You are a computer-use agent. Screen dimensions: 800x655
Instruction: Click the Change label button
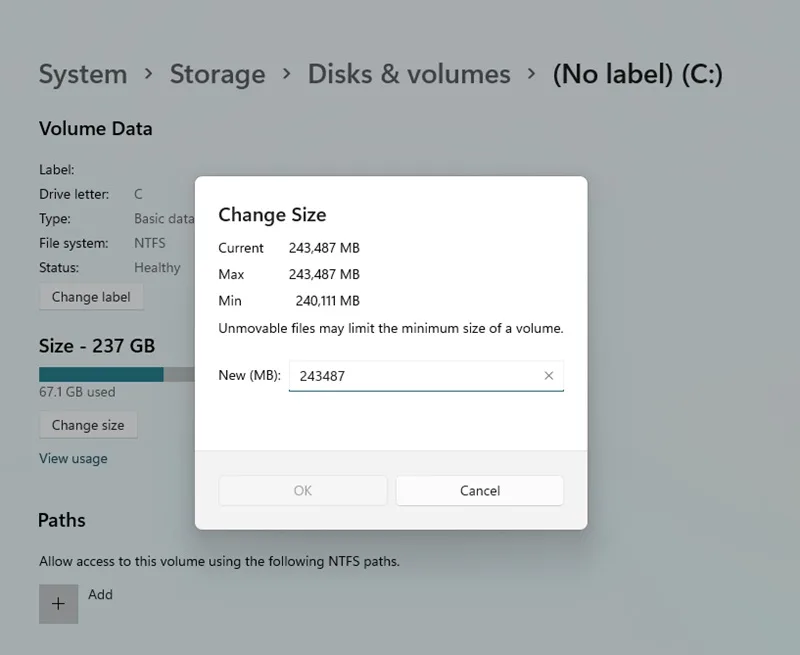[x=91, y=297]
